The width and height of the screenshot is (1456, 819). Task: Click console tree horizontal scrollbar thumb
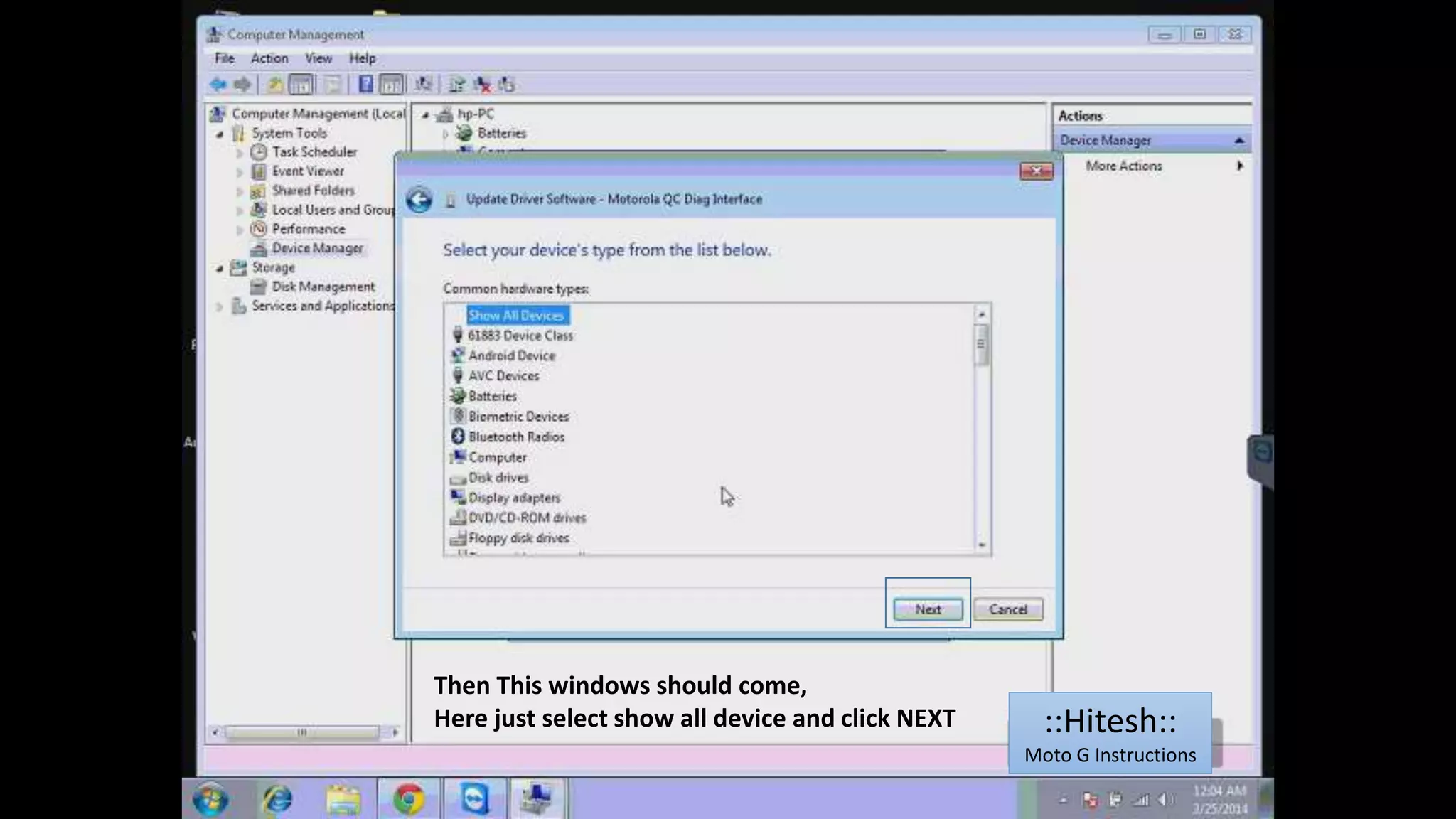coord(302,732)
